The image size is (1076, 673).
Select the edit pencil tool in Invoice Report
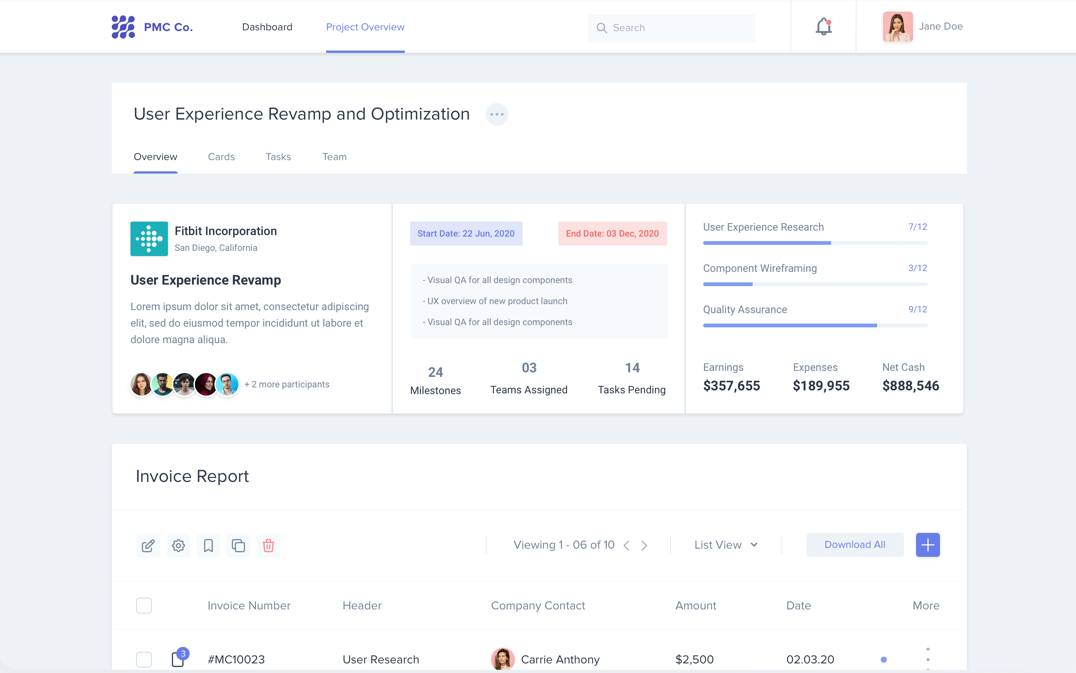pos(147,545)
